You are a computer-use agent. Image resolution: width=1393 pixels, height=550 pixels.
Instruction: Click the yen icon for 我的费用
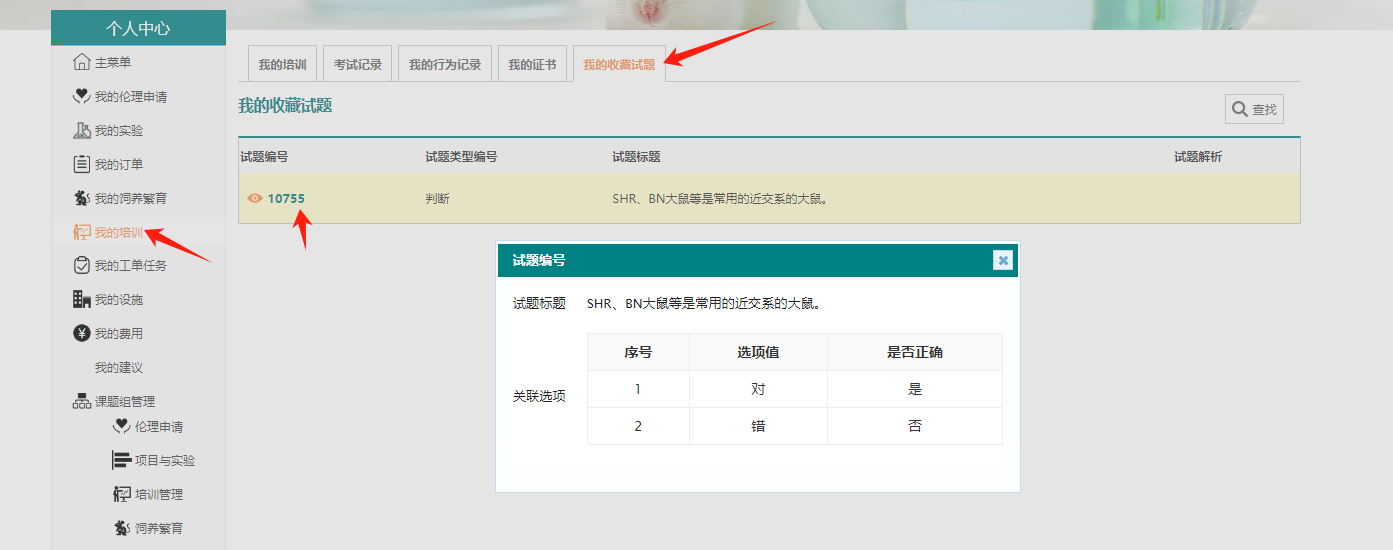(x=82, y=333)
